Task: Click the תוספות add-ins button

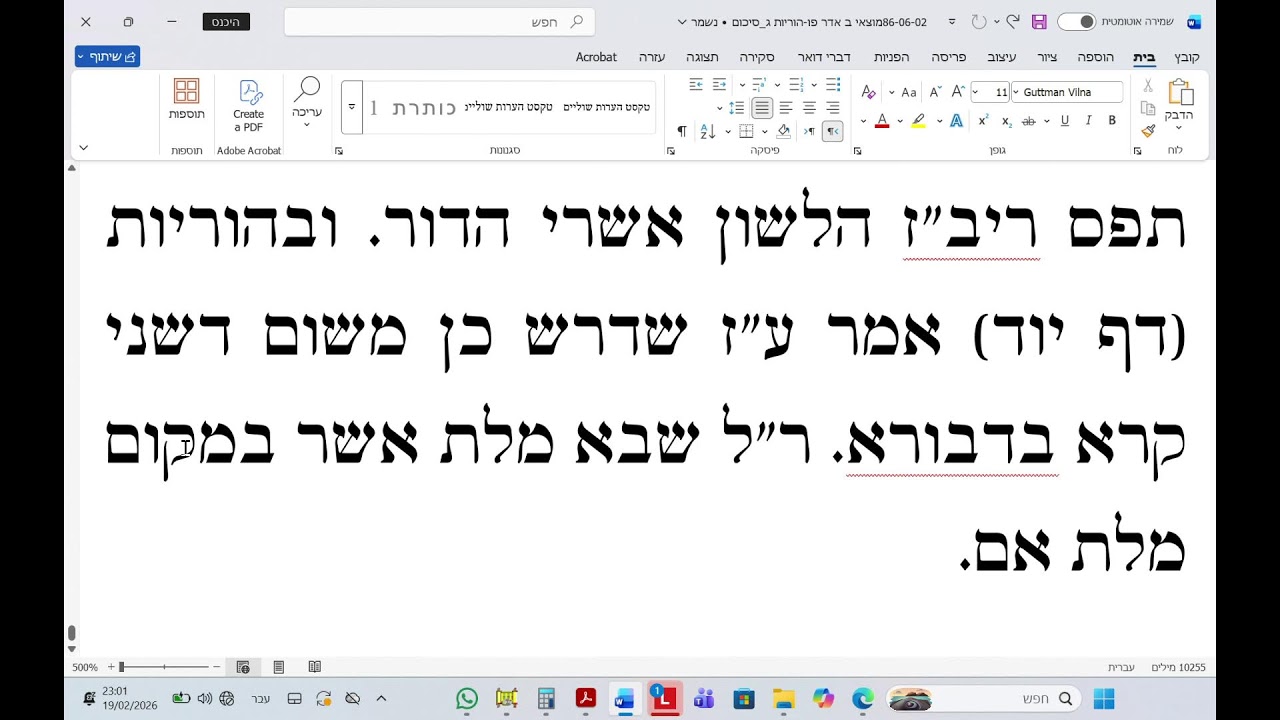Action: [x=187, y=100]
